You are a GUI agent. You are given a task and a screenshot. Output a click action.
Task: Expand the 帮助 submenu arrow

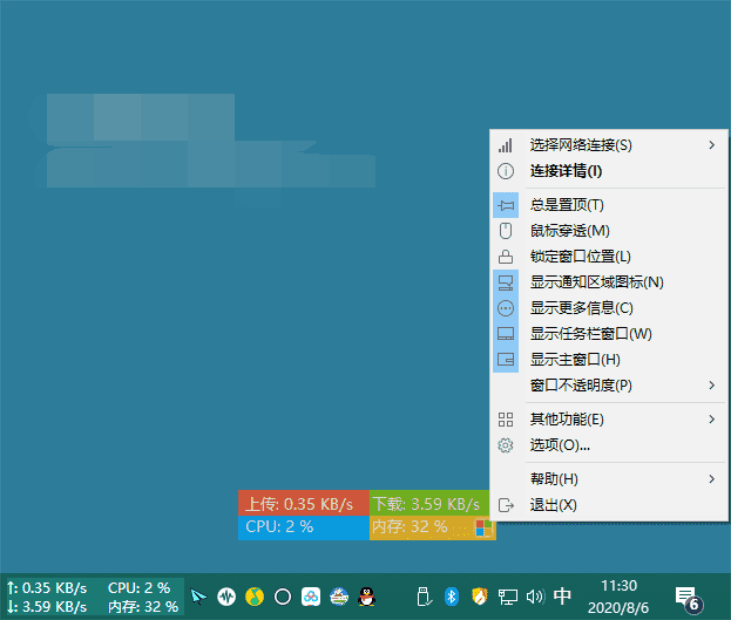point(711,479)
